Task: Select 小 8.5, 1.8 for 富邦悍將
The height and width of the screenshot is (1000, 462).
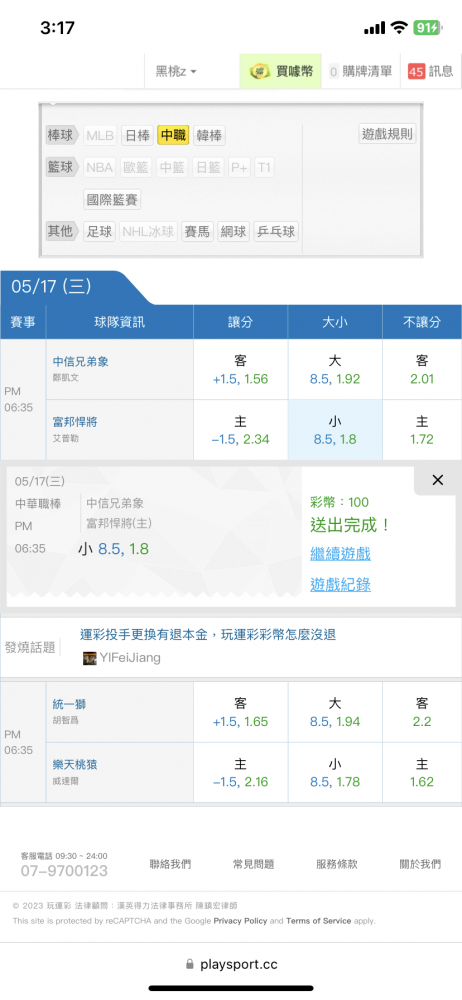Action: click(x=335, y=430)
